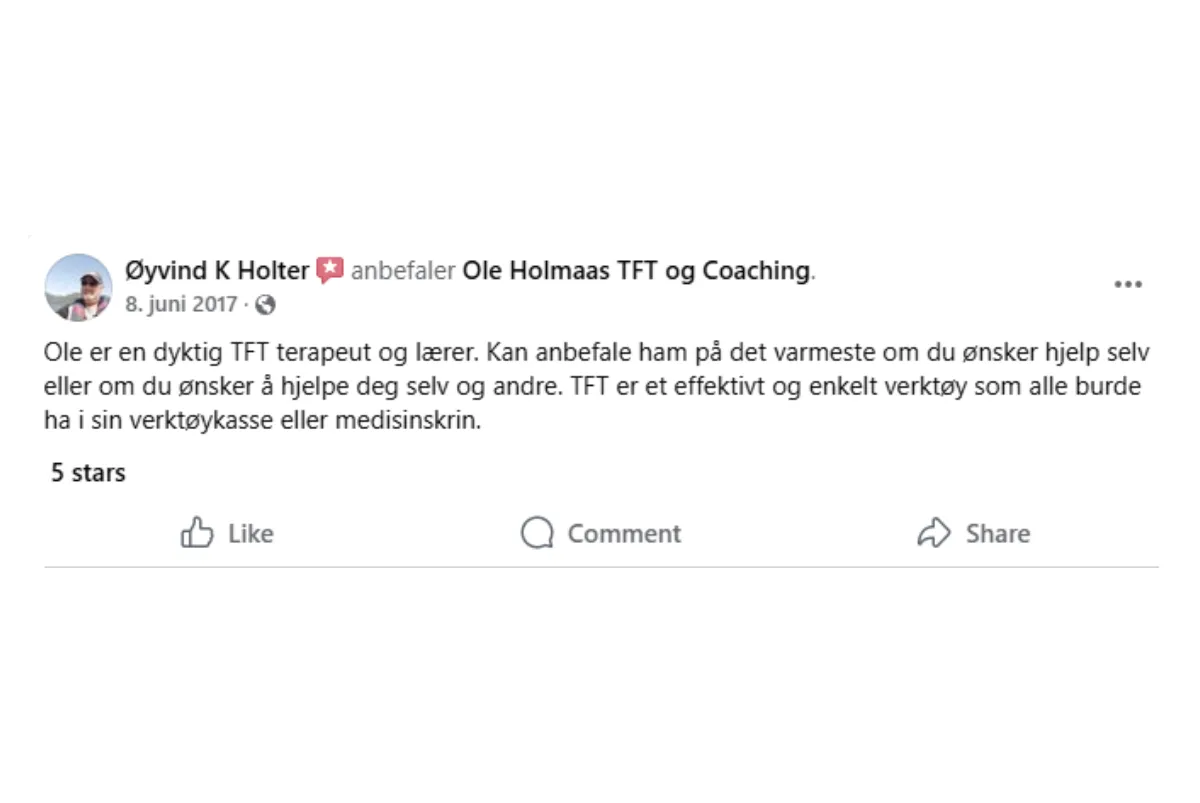Open the Ole Holmaas TFT og Coaching page
Viewport: 1200px width, 803px height.
tap(635, 271)
